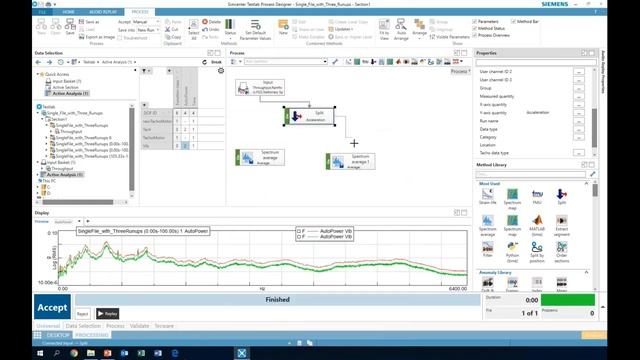Switch to the AUDIO REPLAY tab
640x360 pixels.
pyautogui.click(x=103, y=12)
